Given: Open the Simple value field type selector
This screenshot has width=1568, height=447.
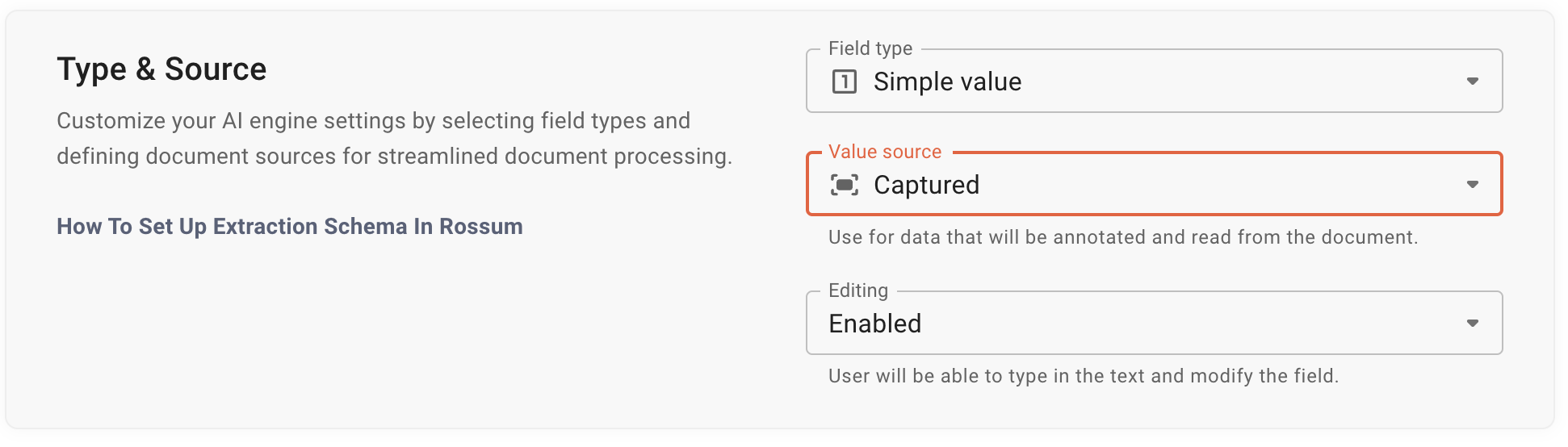Looking at the screenshot, I should tap(1154, 81).
